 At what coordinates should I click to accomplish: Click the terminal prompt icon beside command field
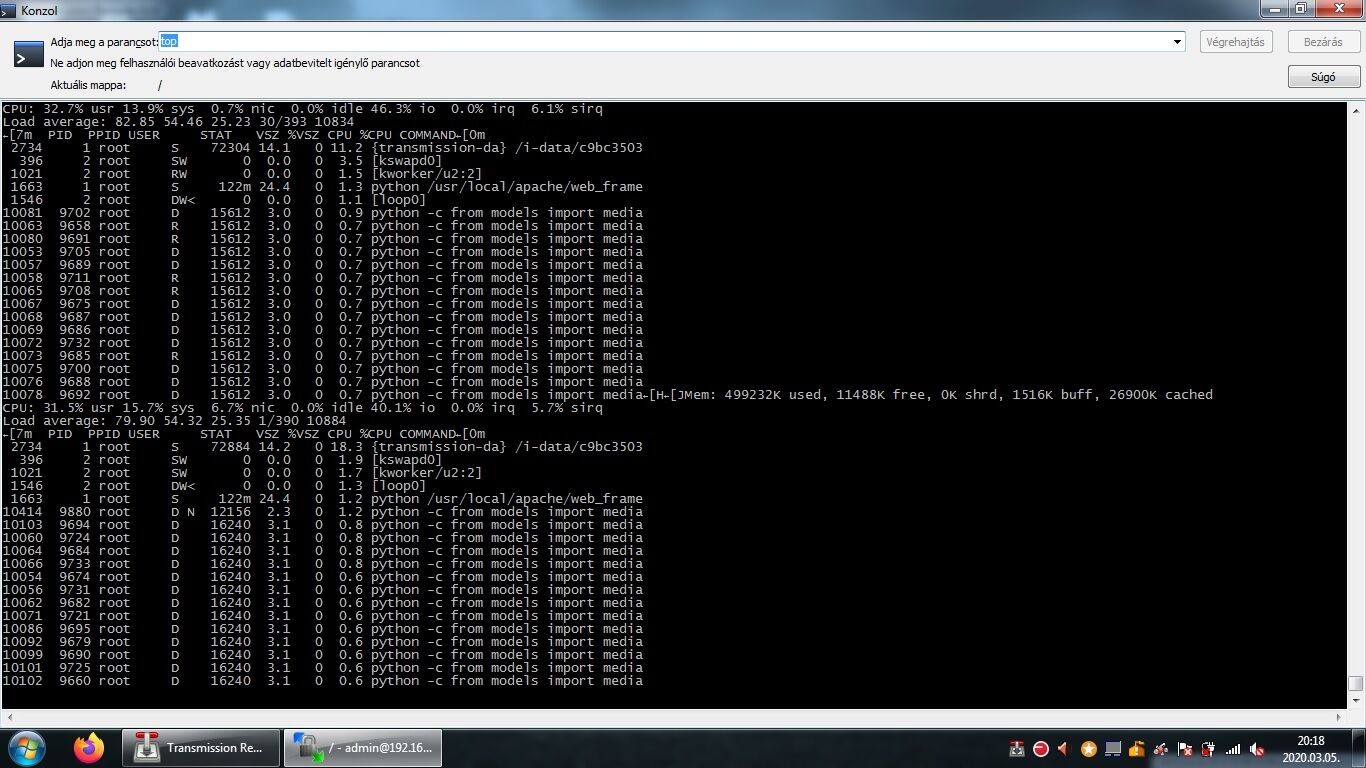point(28,54)
